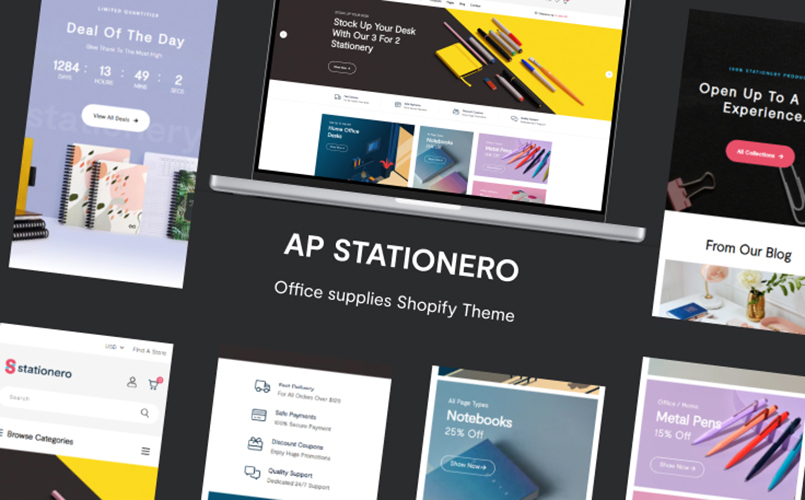This screenshot has width=805, height=500.
Task: Click the search magnifier icon
Action: (145, 413)
